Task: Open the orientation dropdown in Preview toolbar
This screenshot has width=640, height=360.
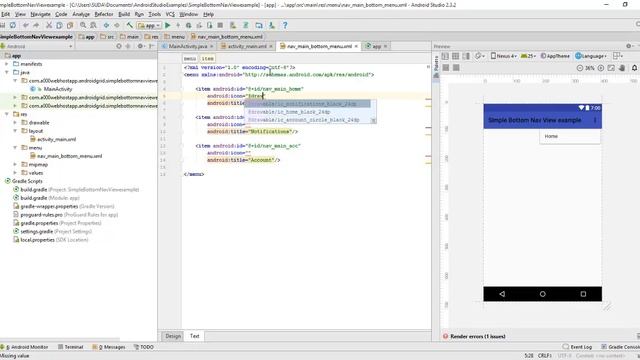Action: pyautogui.click(x=479, y=56)
